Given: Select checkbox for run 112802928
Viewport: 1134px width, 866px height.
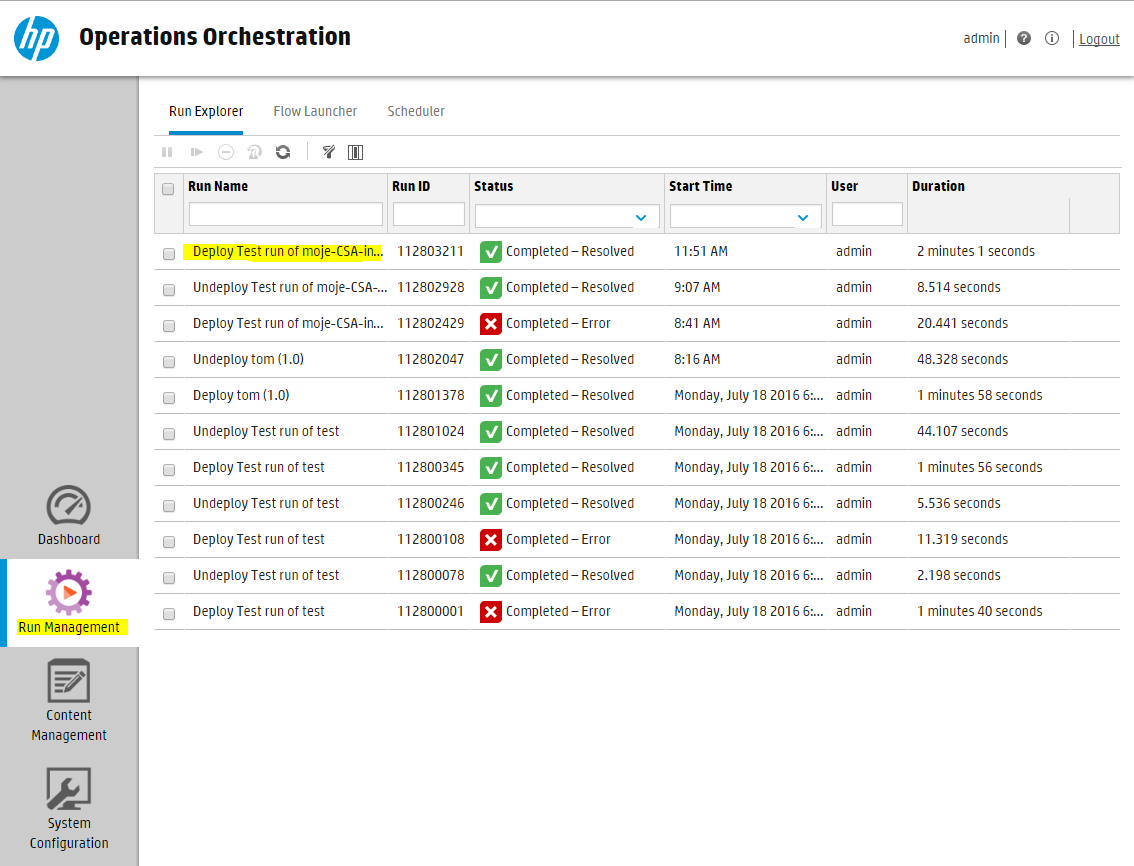Looking at the screenshot, I should pos(169,290).
